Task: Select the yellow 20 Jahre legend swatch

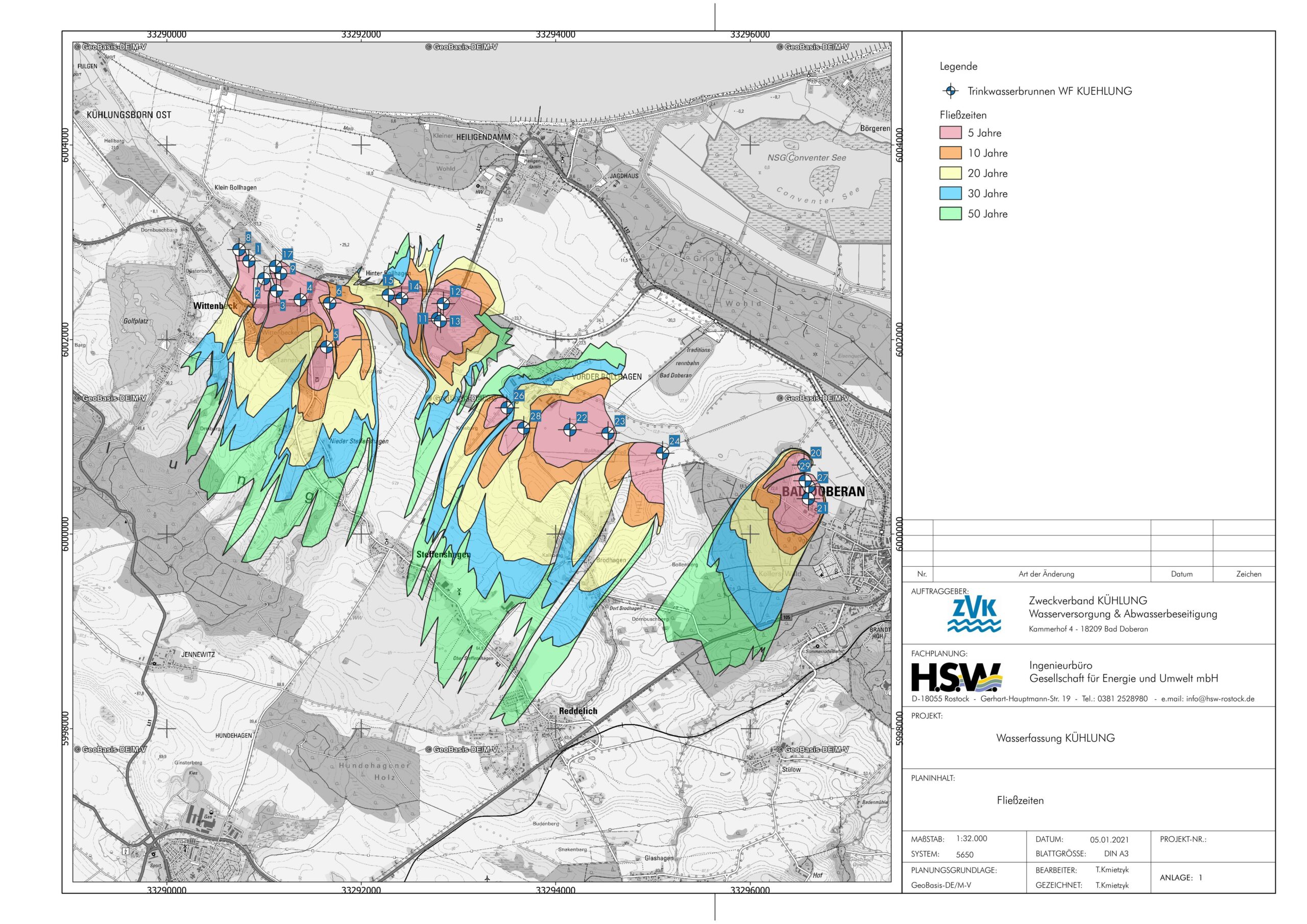Action: tap(950, 173)
